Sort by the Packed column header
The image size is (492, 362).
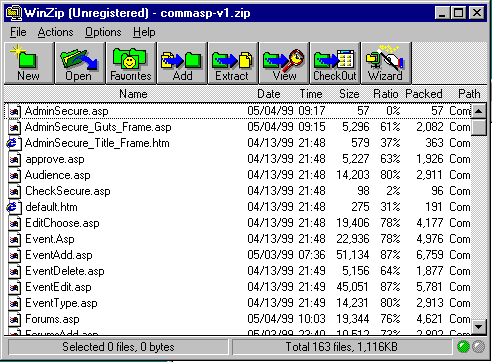tap(424, 94)
